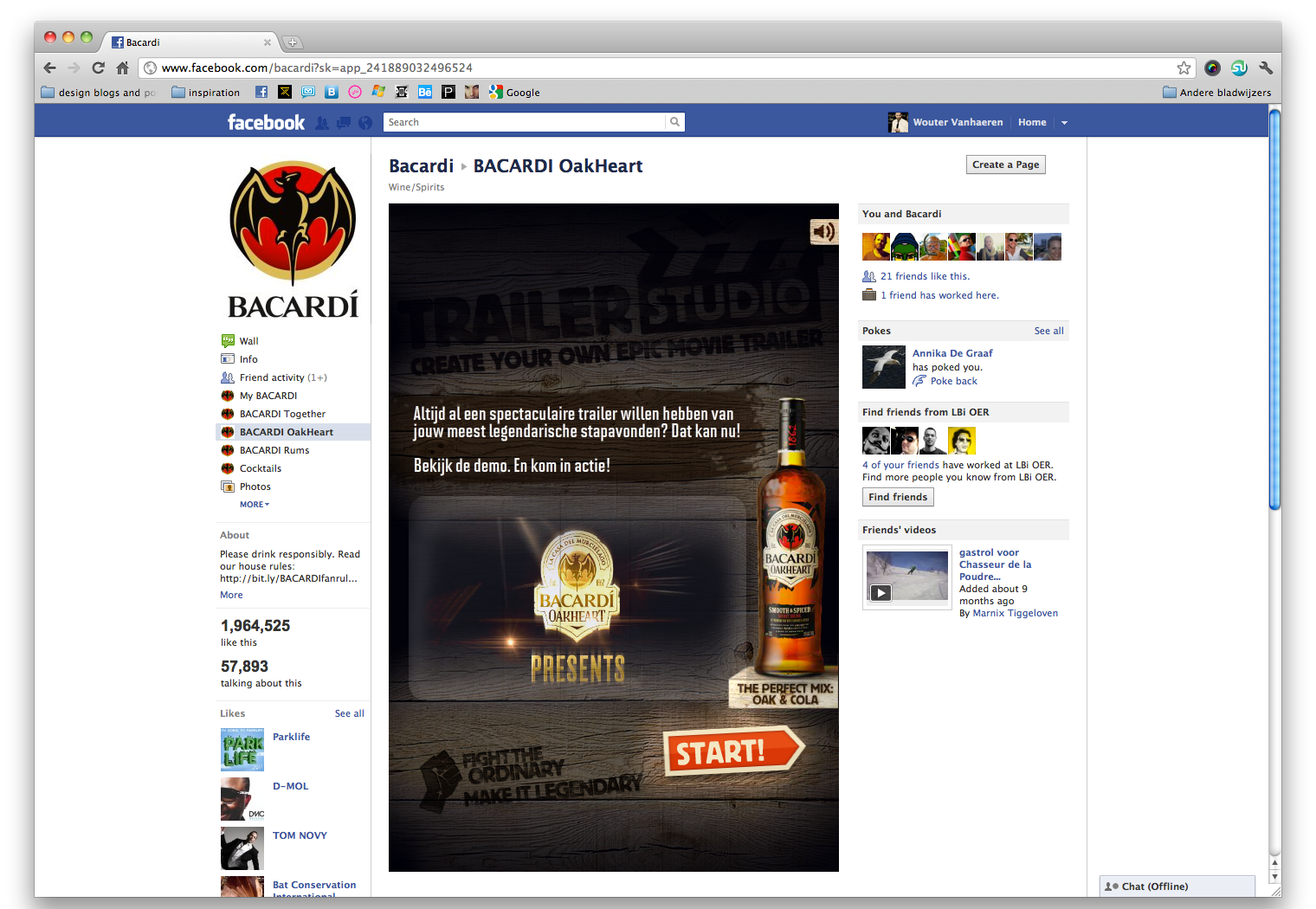Screen dimensions: 1316x909
Task: Open the Chrome wrench settings menu
Action: 1266,68
